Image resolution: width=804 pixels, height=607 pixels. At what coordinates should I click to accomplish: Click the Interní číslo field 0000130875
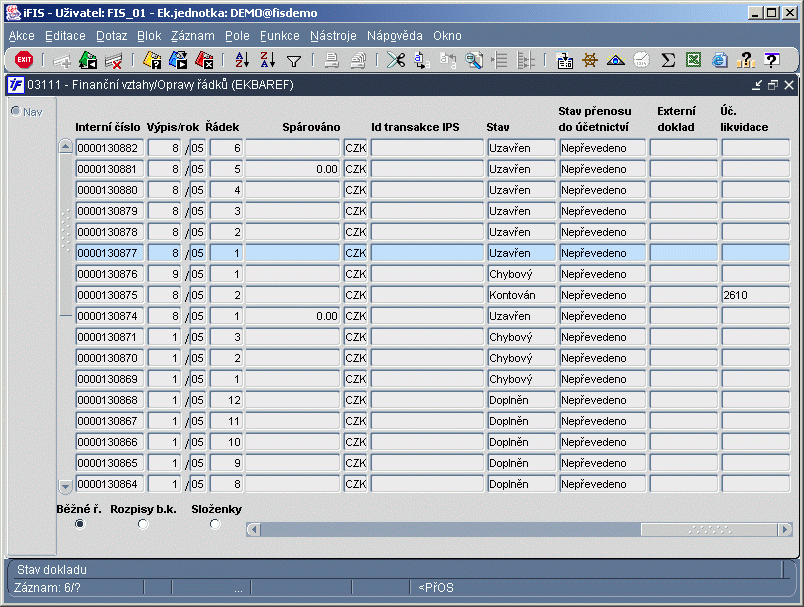coord(110,295)
